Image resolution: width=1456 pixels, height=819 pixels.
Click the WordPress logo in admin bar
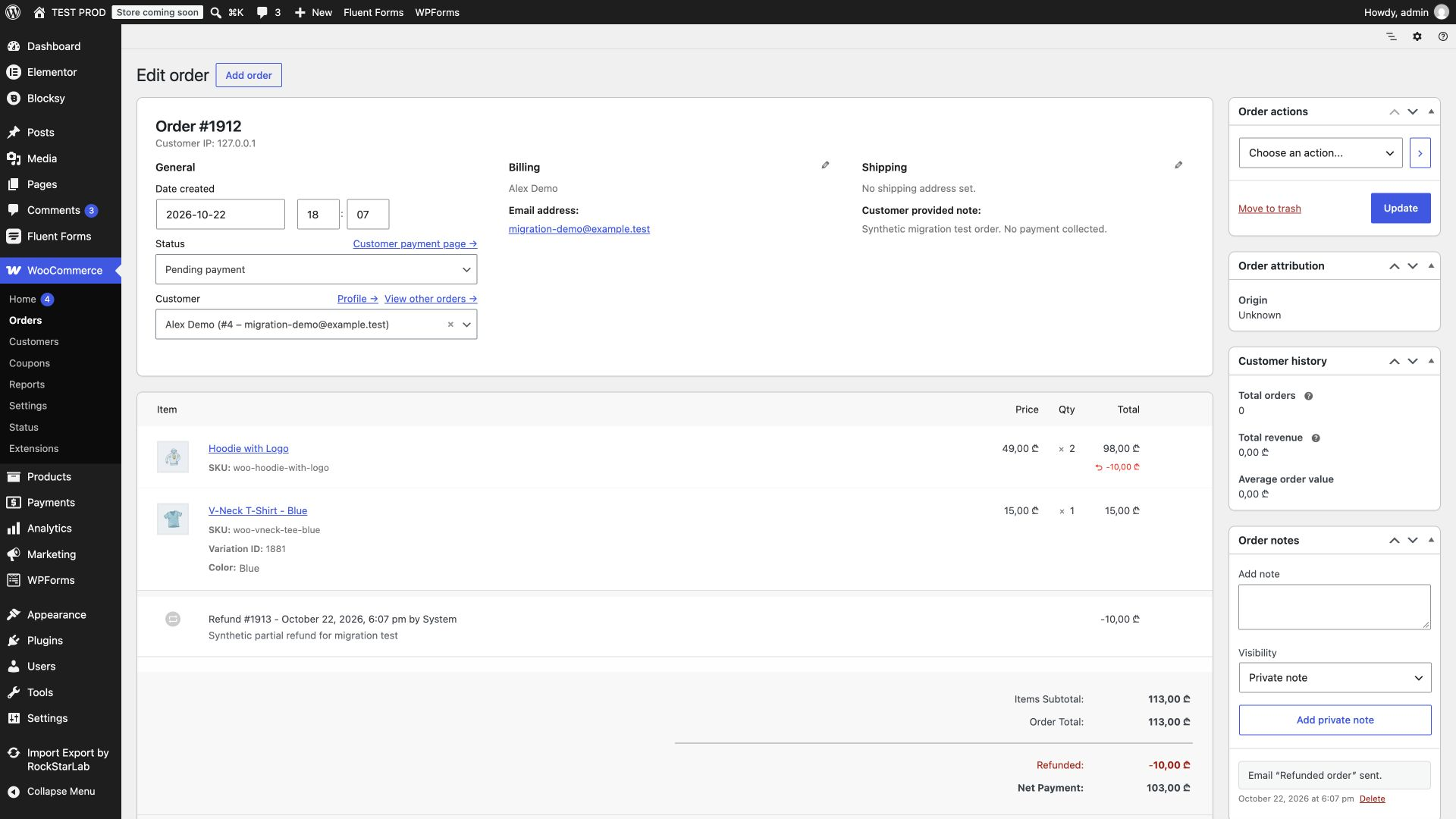tap(13, 12)
